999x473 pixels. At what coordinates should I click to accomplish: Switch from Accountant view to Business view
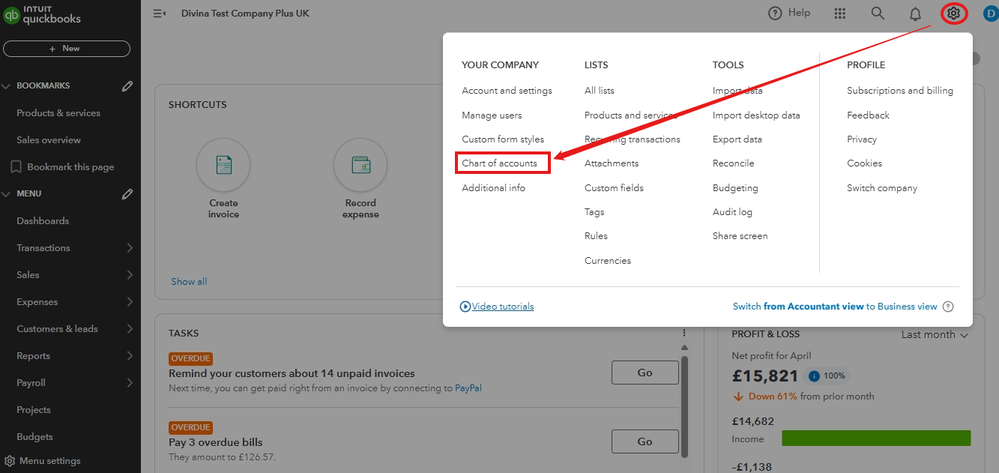(x=835, y=307)
